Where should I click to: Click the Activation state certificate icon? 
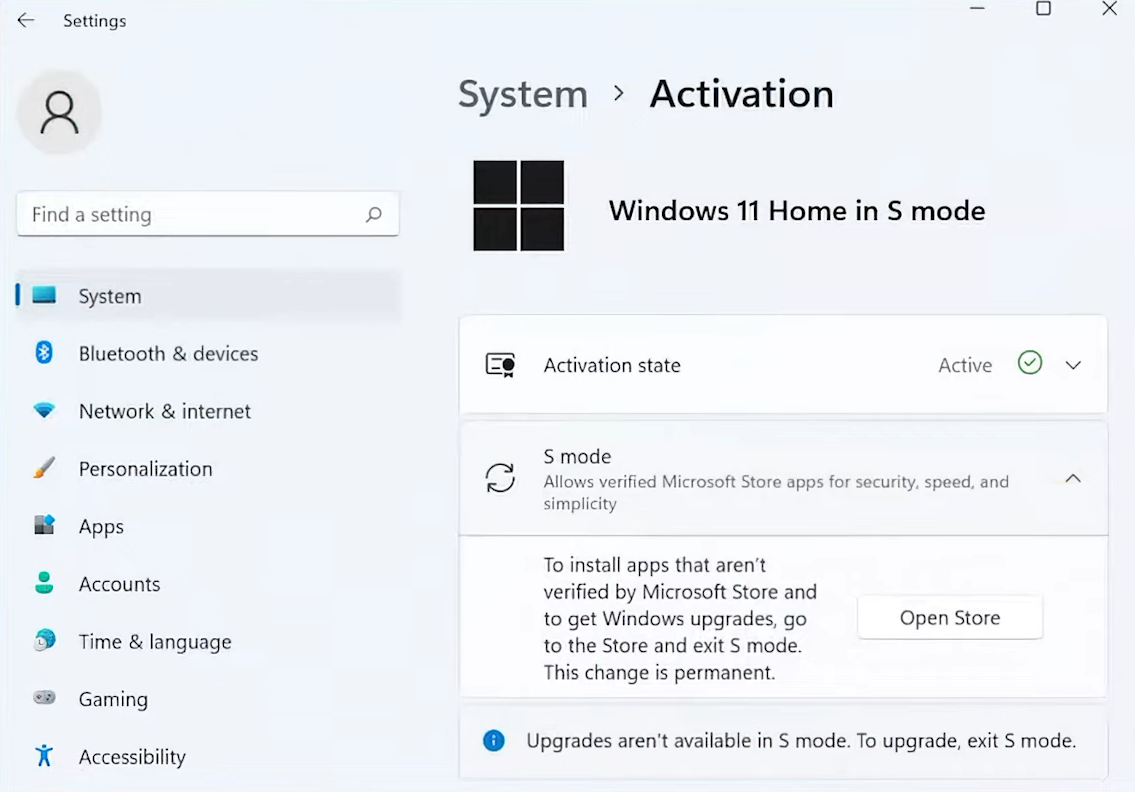500,365
